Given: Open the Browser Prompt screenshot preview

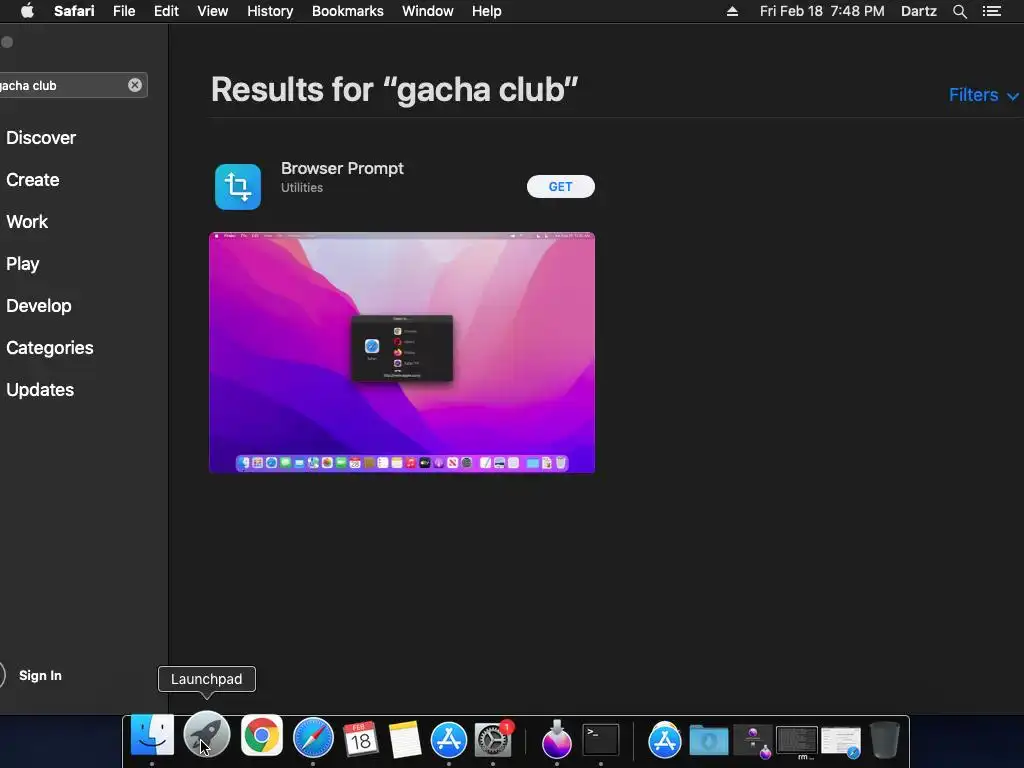Looking at the screenshot, I should [402, 353].
